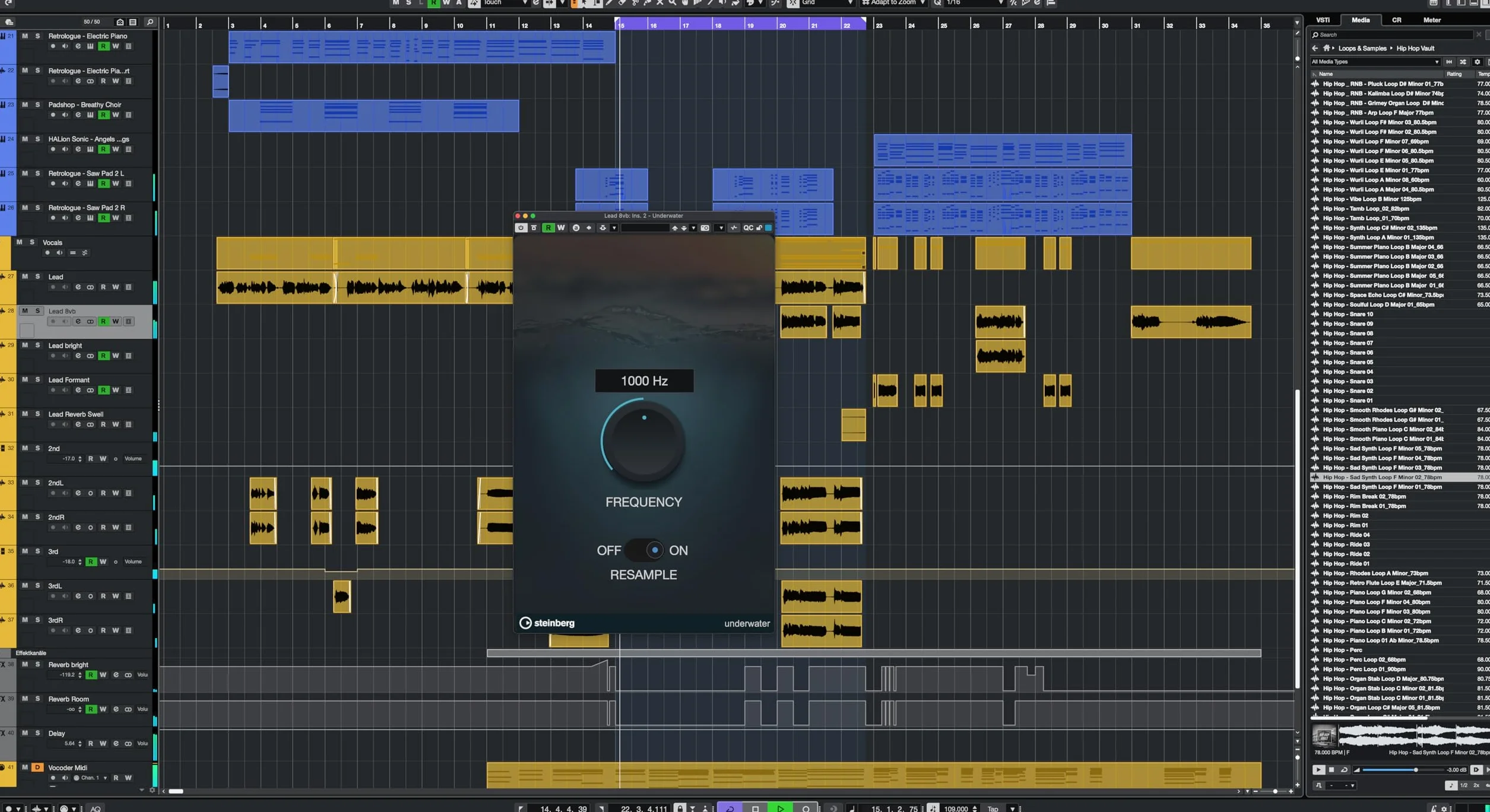Bypass the Underwater plugin with power button

(521, 228)
